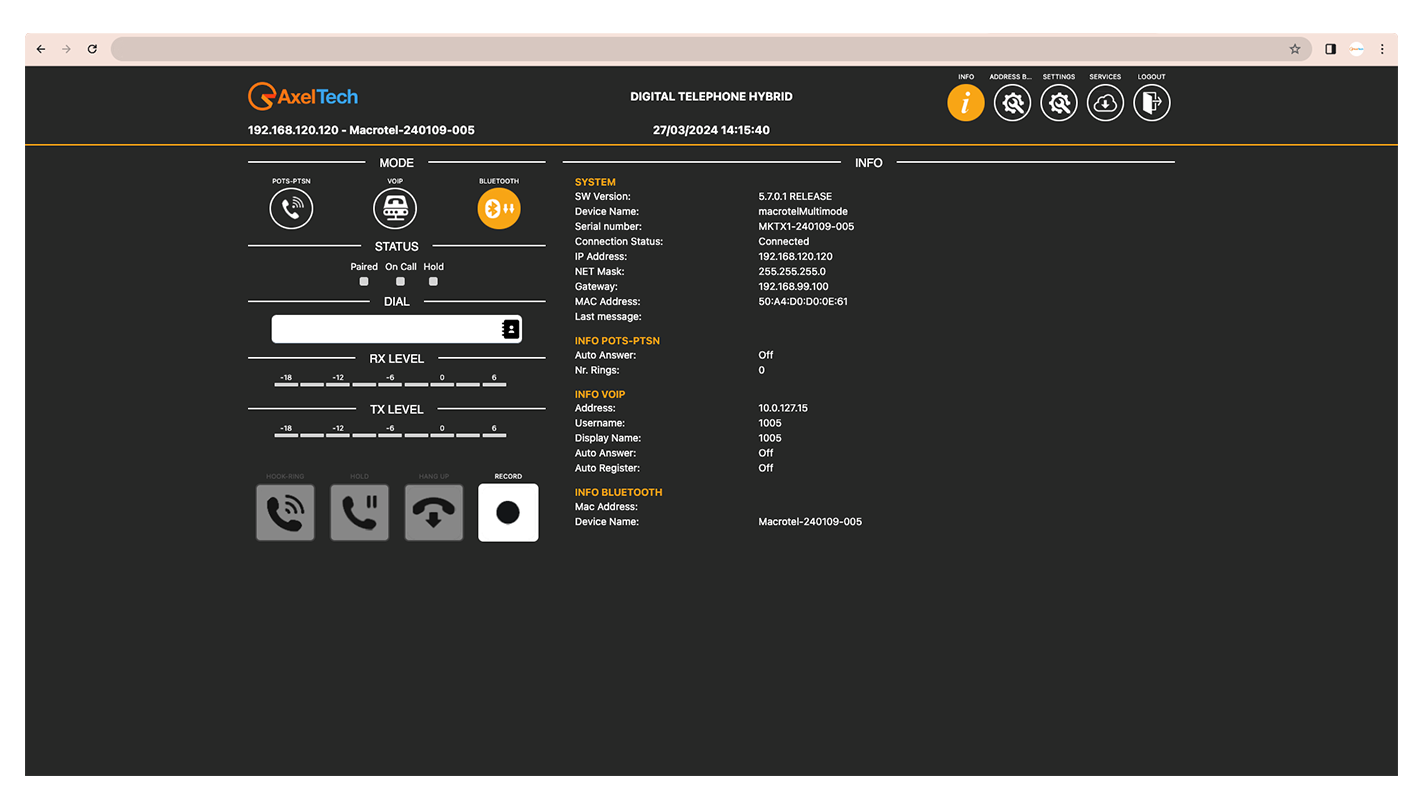Viewport: 1422px width, 800px height.
Task: Open contacts icon in Dial field
Action: coord(510,329)
